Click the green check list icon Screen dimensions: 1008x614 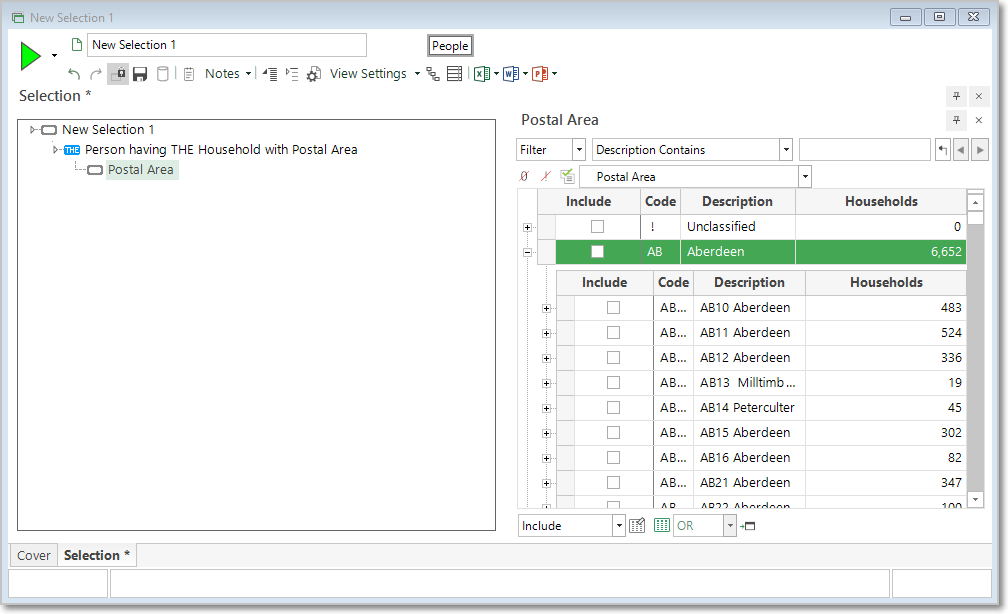pos(567,176)
